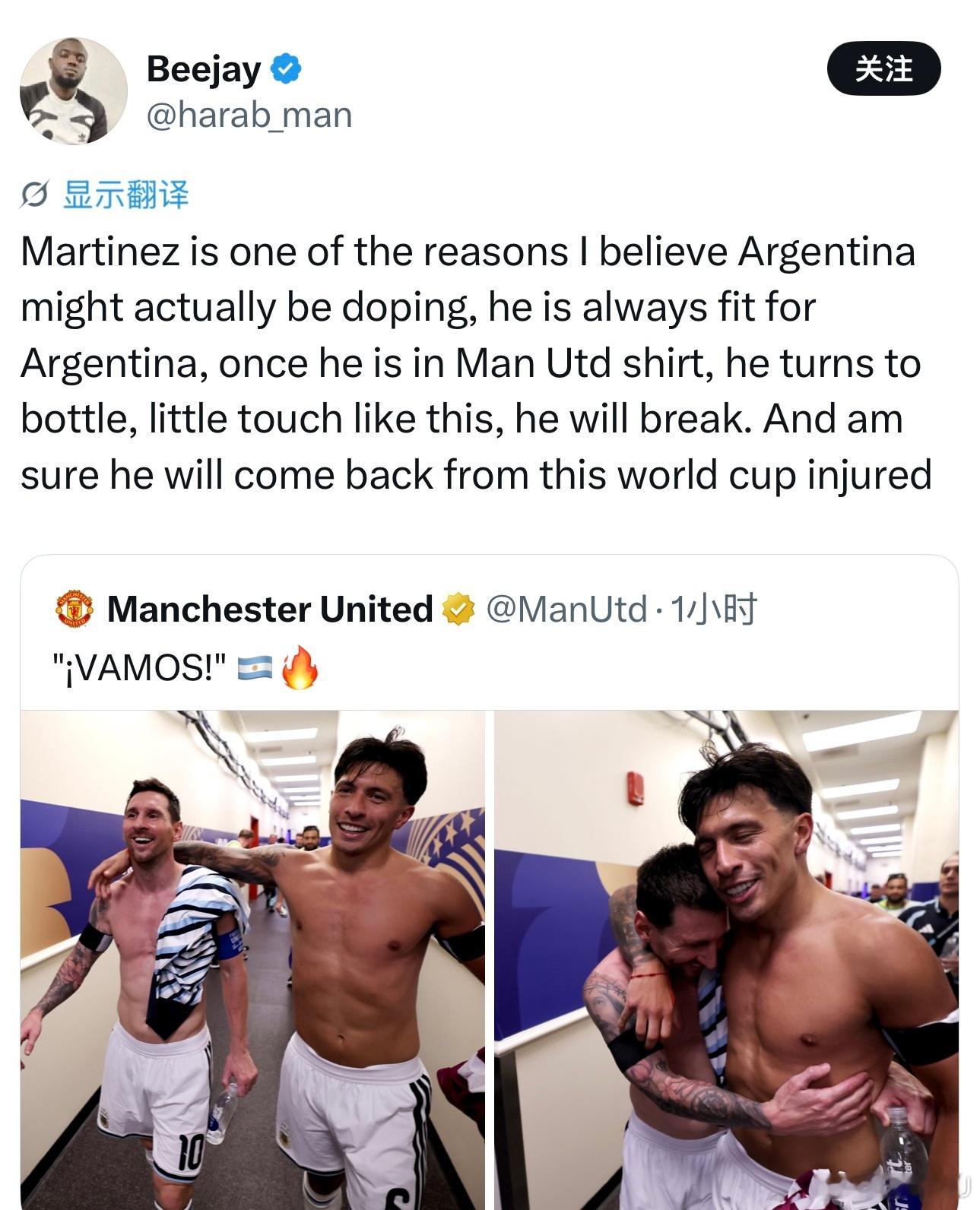Follow Beejay with the 关注 button
This screenshot has height=1210, width=980.
pyautogui.click(x=883, y=69)
